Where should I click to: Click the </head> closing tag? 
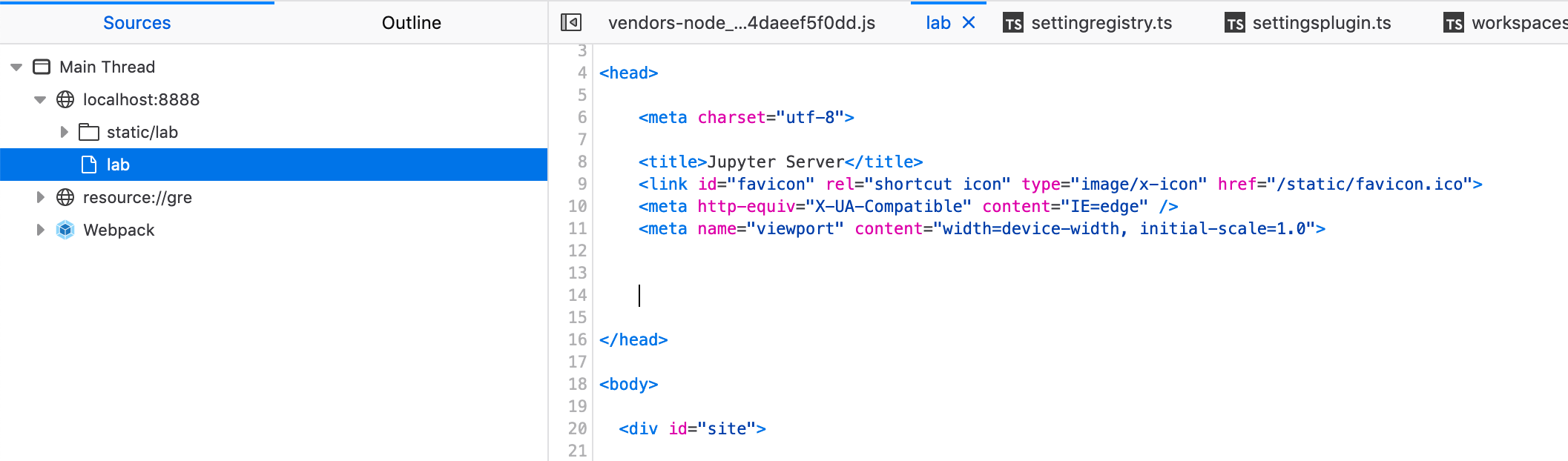pyautogui.click(x=633, y=339)
